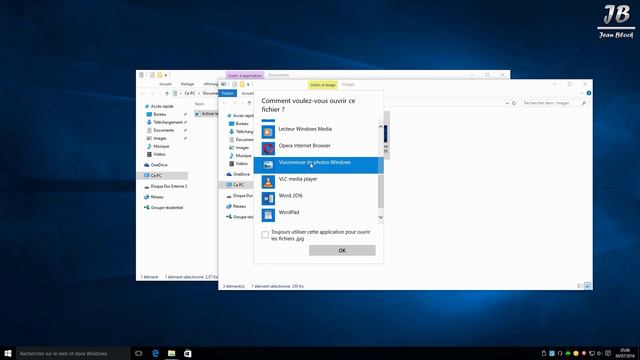Open quick access toolbar dropdown in Images window
The image size is (640, 360).
[x=248, y=84]
